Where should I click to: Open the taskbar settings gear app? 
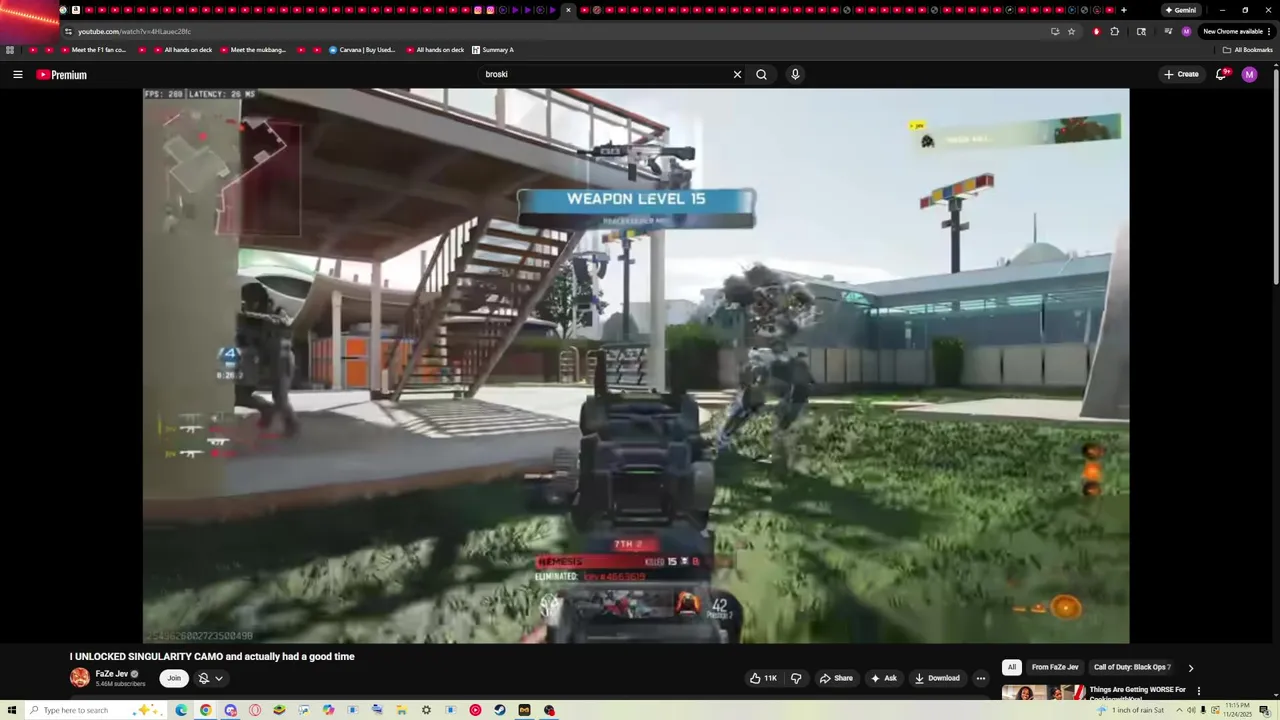pyautogui.click(x=426, y=710)
